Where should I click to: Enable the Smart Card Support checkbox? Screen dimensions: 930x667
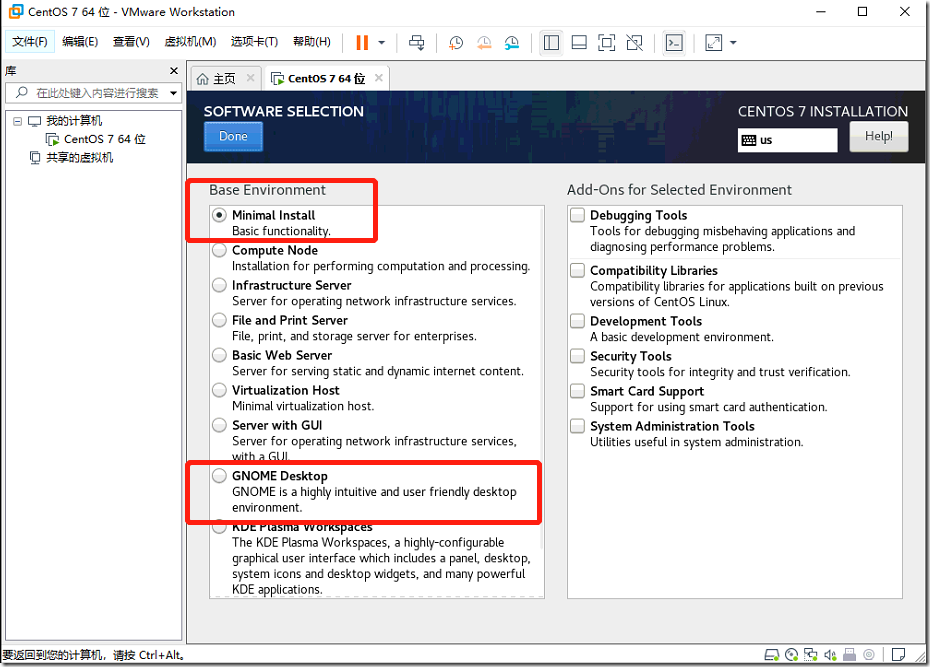point(577,391)
